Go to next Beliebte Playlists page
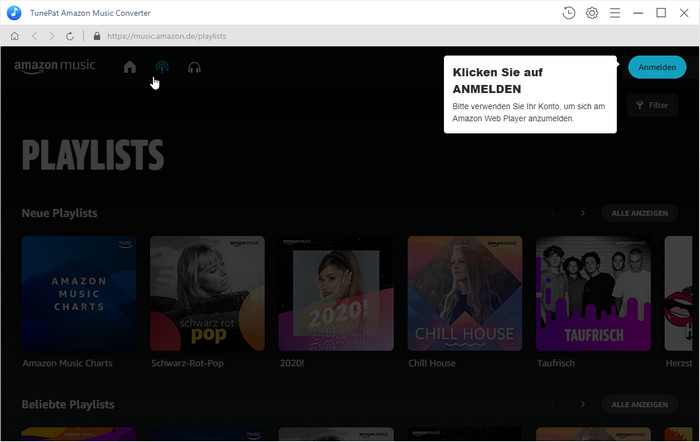Viewport: 700px width, 442px height. point(583,404)
